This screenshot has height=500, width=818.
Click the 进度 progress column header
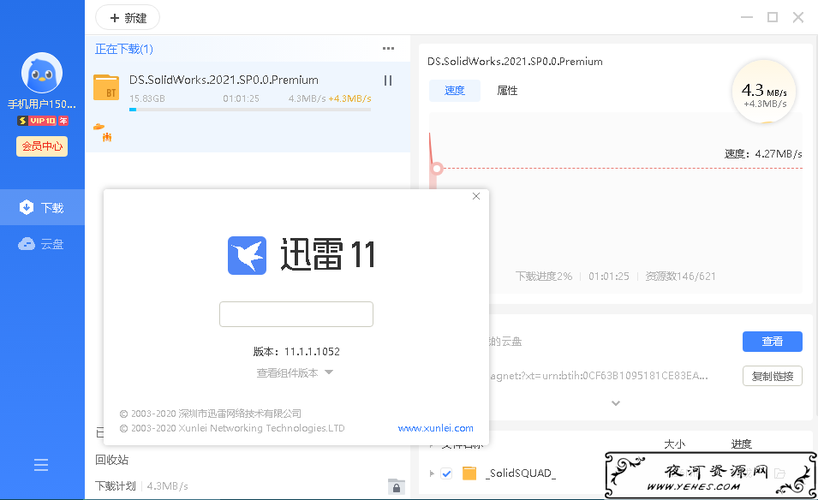[741, 444]
